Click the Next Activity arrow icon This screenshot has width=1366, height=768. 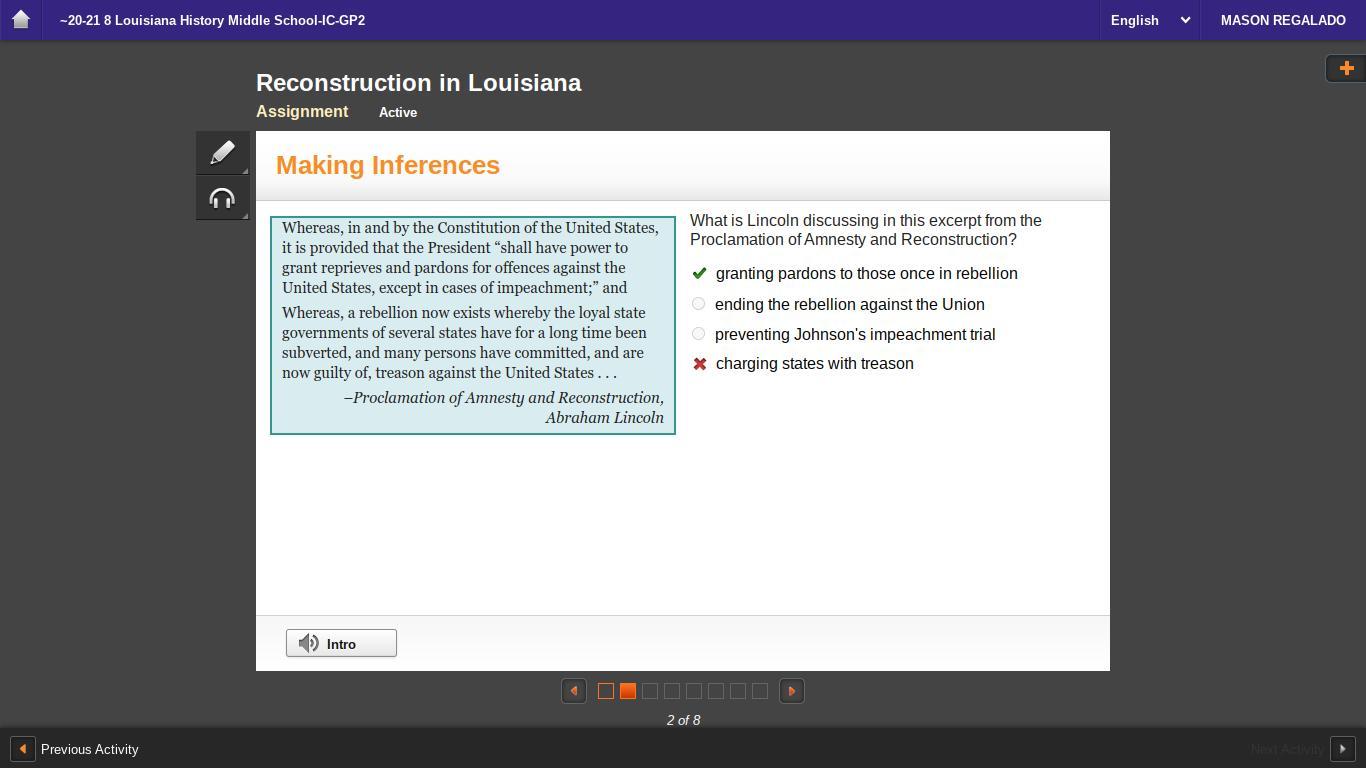[1342, 749]
